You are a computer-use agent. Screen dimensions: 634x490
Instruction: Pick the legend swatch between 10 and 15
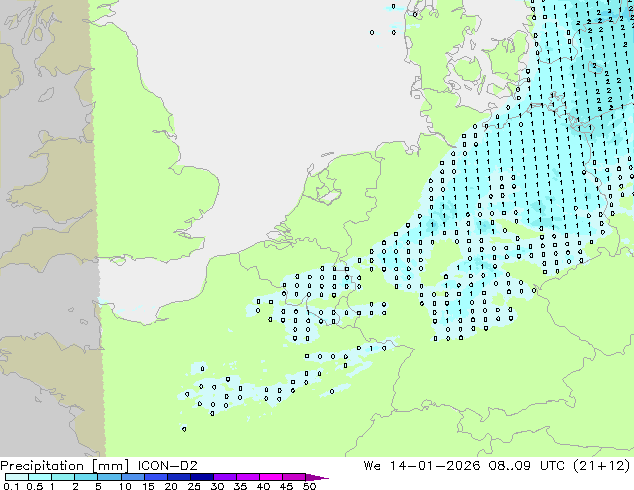click(132, 477)
